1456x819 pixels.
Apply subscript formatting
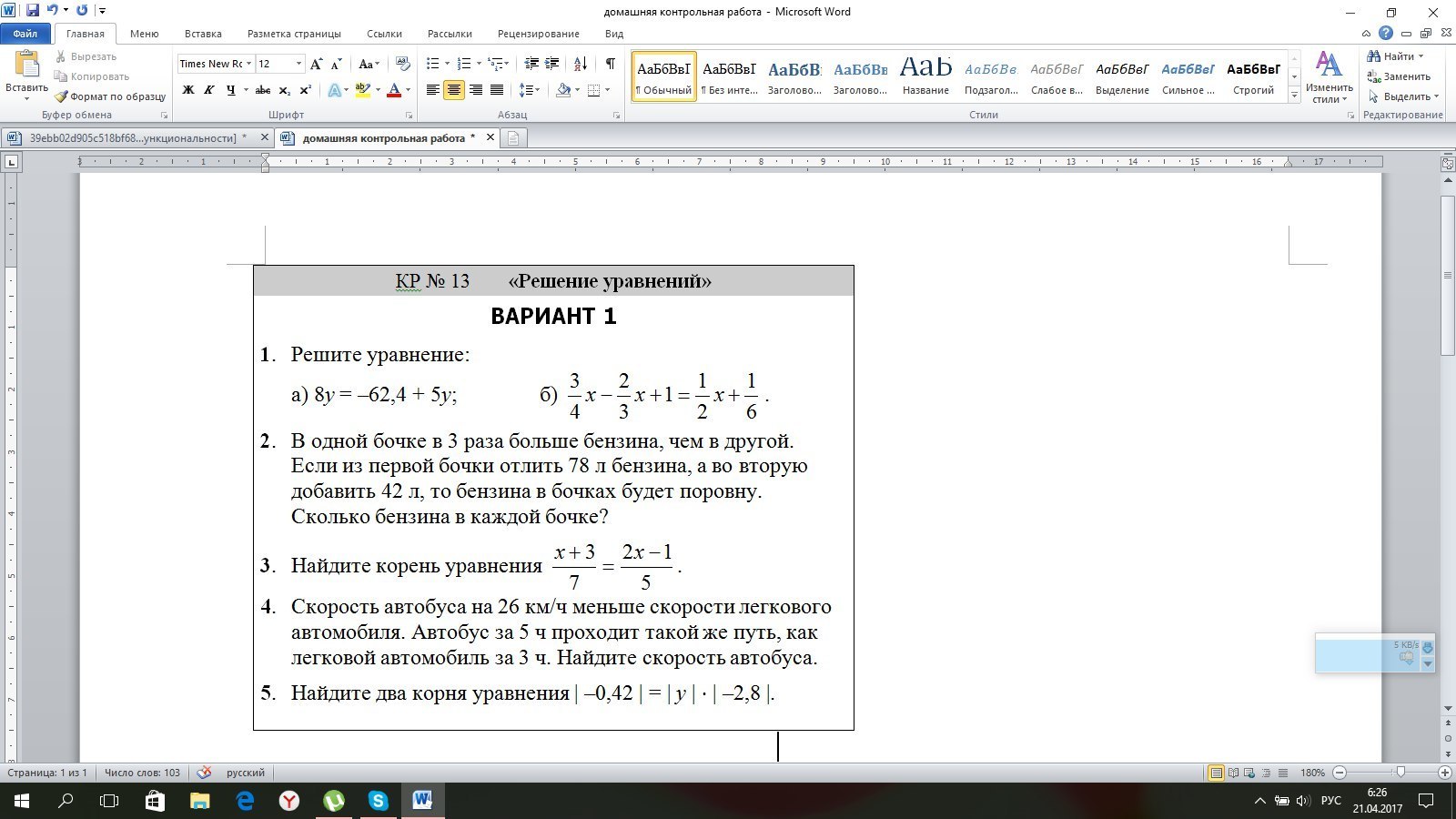click(285, 90)
